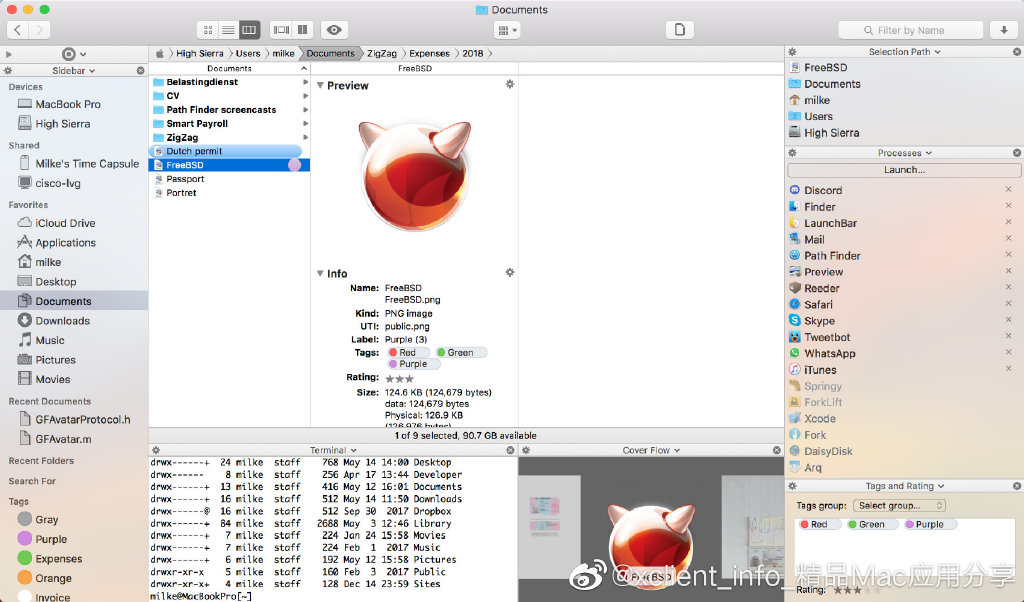Screen dimensions: 1024x602
Task: Open the arrange-by dropdown in toolbar
Action: [x=507, y=30]
